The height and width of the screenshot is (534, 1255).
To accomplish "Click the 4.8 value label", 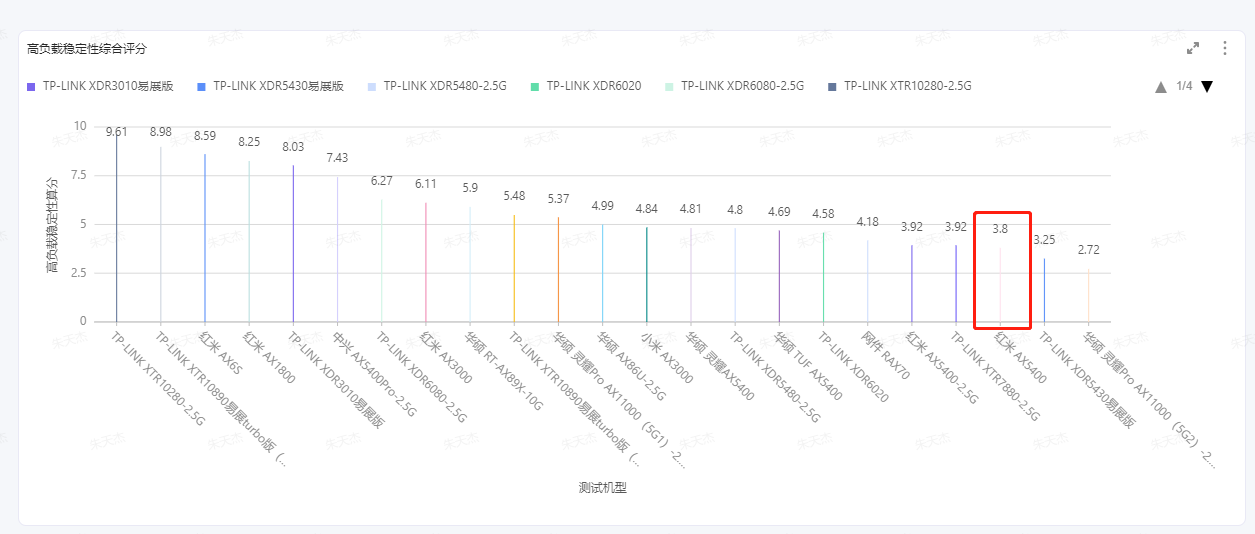I will pyautogui.click(x=735, y=210).
